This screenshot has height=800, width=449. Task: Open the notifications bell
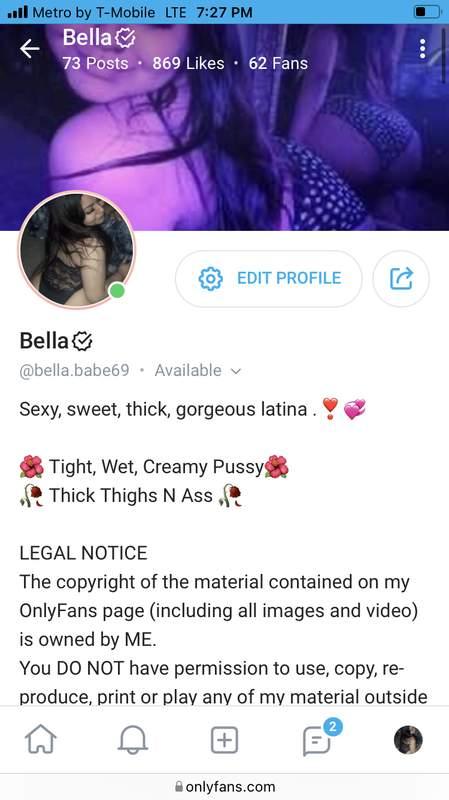tap(133, 740)
